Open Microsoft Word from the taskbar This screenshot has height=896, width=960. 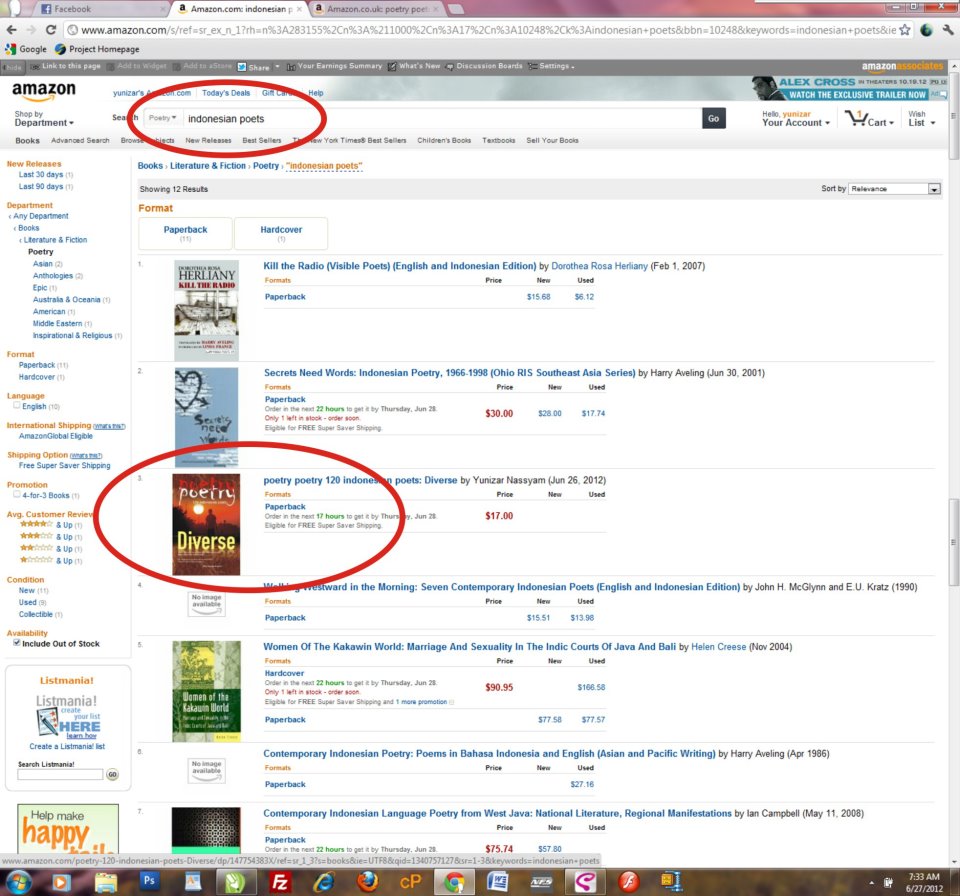pyautogui.click(x=498, y=882)
